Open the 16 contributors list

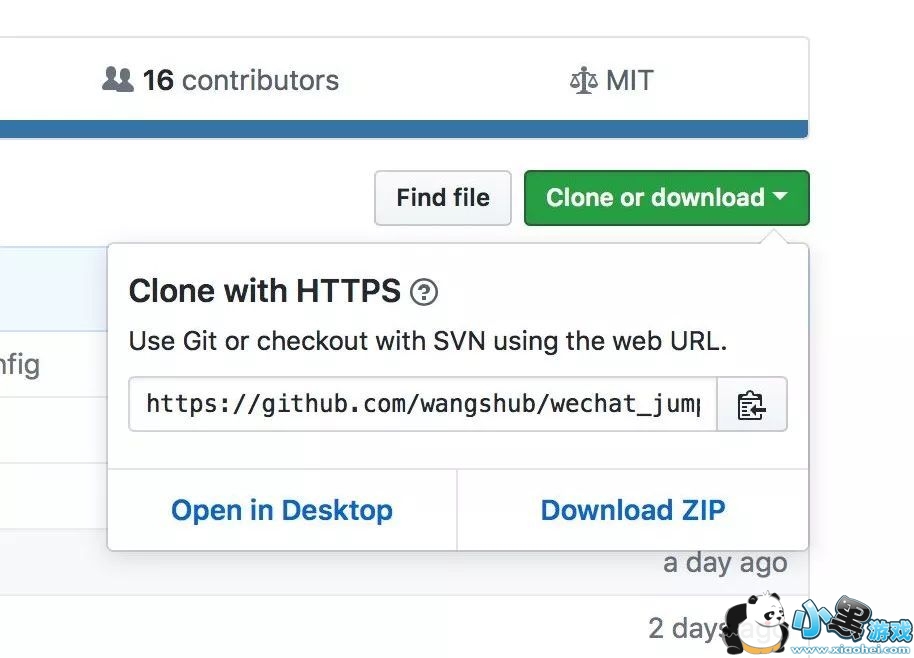tap(240, 80)
